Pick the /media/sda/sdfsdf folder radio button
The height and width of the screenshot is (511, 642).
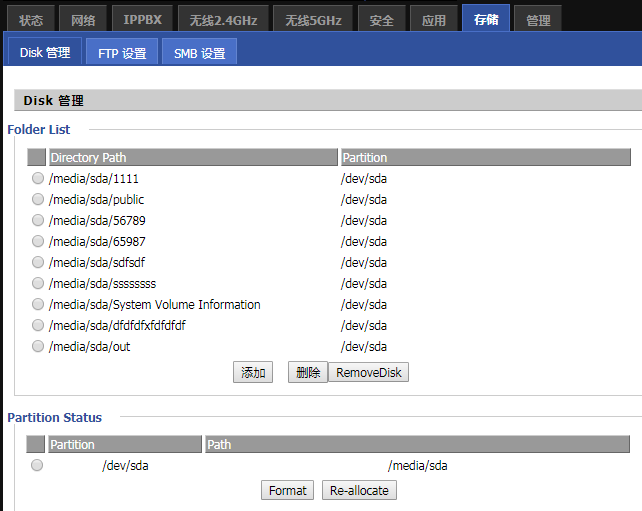click(x=38, y=262)
